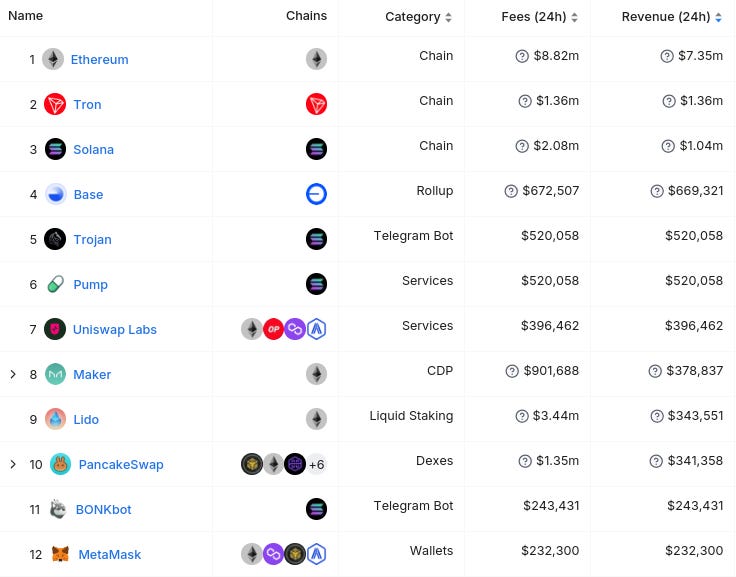Sort table by Category column
The height and width of the screenshot is (577, 736).
[418, 17]
